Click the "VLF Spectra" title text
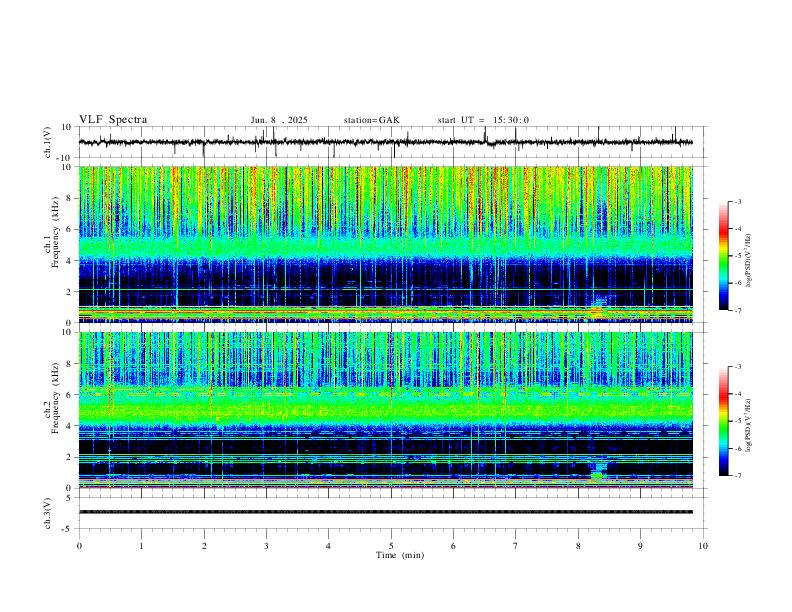The image size is (792, 612). (113, 120)
